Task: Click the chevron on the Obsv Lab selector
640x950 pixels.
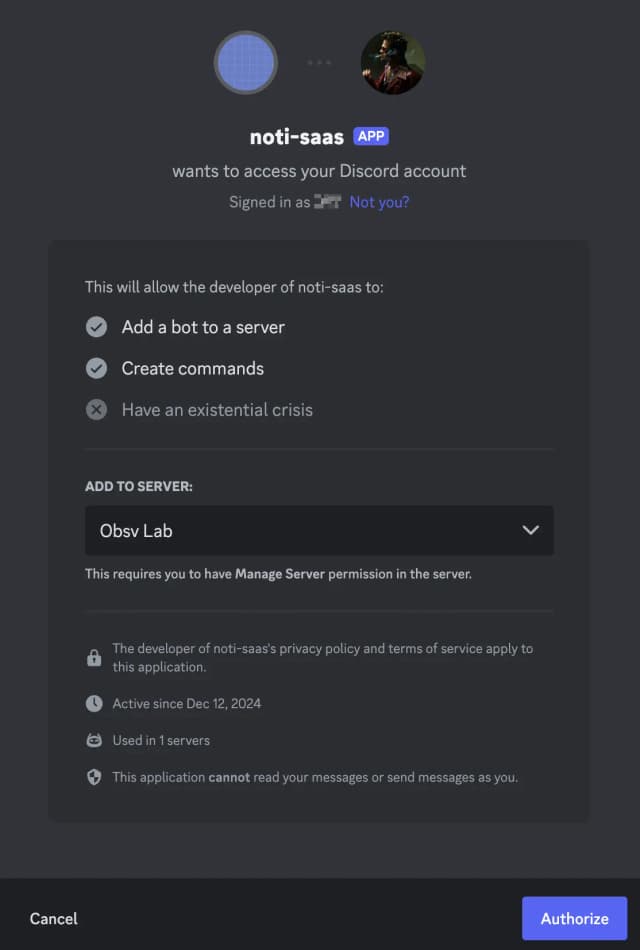Action: (531, 530)
